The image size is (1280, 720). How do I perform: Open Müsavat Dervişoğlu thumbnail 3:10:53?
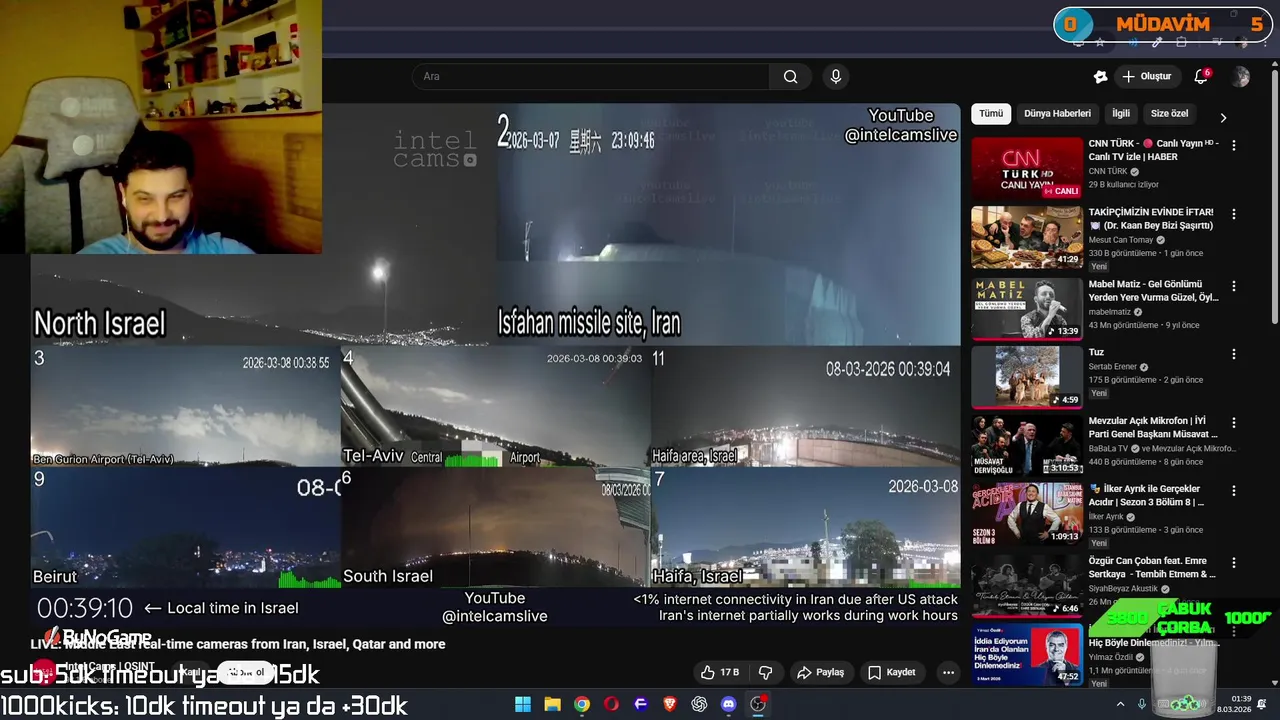(1027, 445)
